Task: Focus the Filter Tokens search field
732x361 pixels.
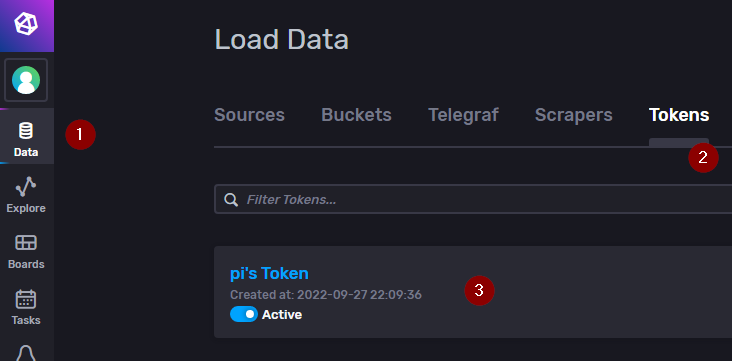Action: 473,199
